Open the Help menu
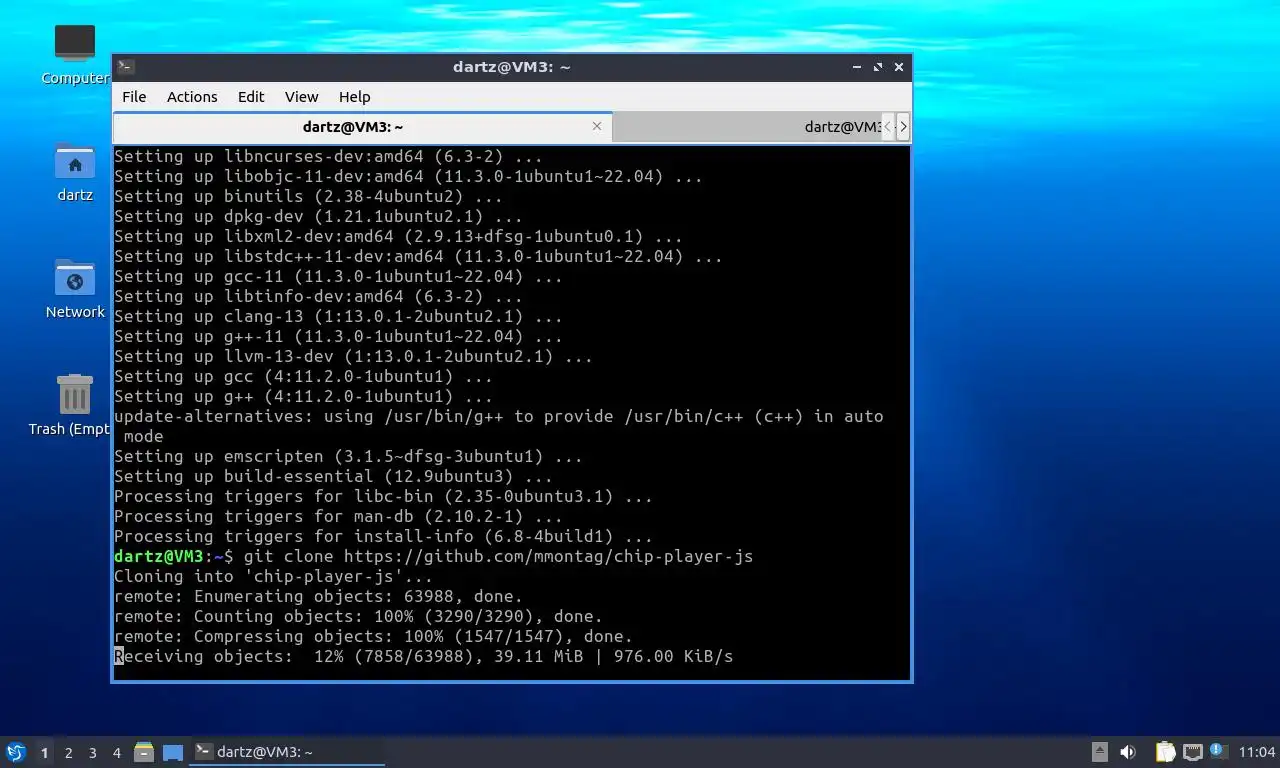Image resolution: width=1280 pixels, height=768 pixels. tap(354, 97)
